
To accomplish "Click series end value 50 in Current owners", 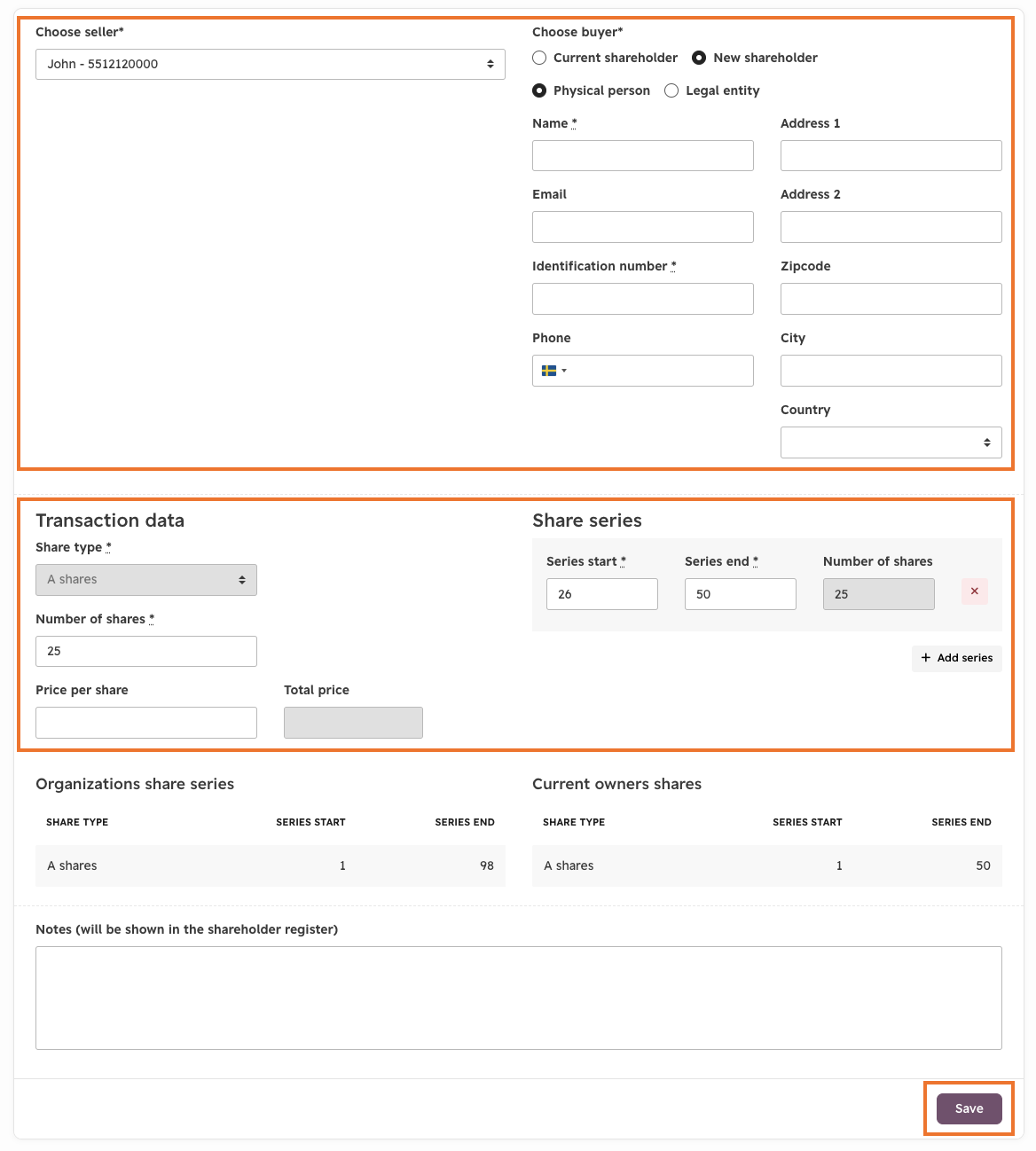I will [x=984, y=865].
